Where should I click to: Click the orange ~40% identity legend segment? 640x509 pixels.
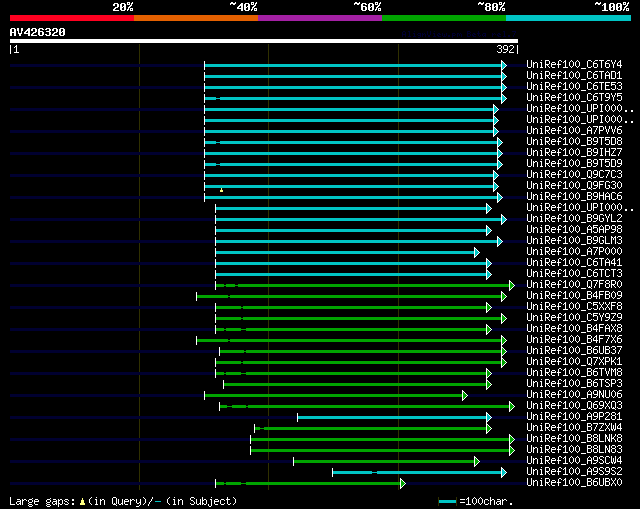[x=196, y=18]
